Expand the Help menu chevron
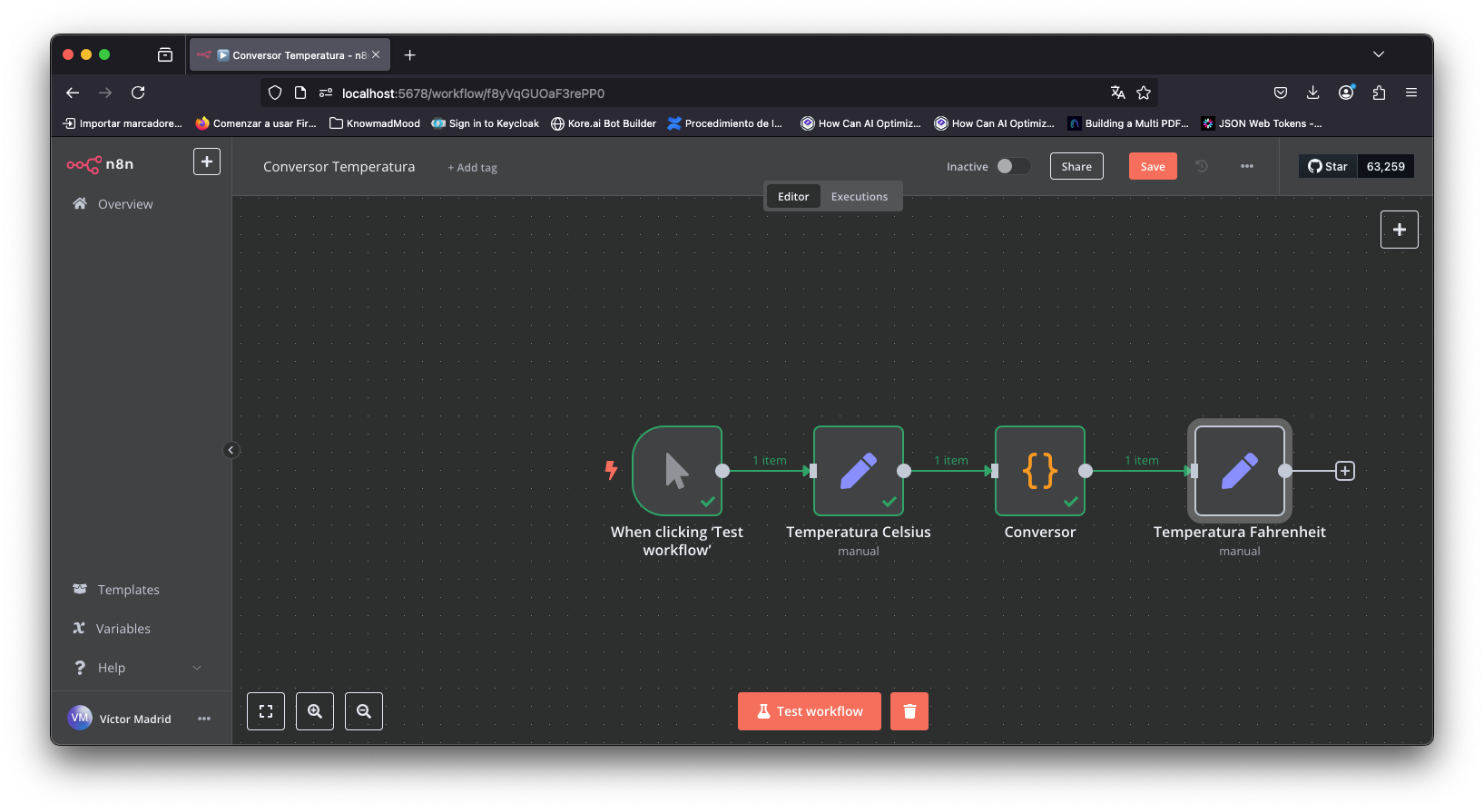 [x=197, y=668]
